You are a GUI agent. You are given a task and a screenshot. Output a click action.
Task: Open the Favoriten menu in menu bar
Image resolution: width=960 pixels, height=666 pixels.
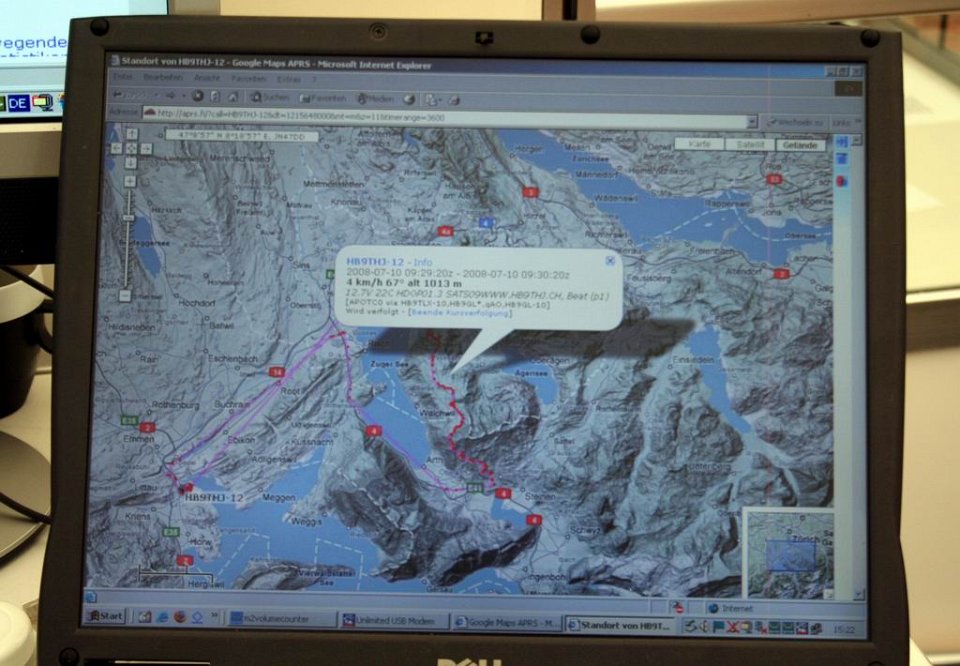[x=249, y=79]
